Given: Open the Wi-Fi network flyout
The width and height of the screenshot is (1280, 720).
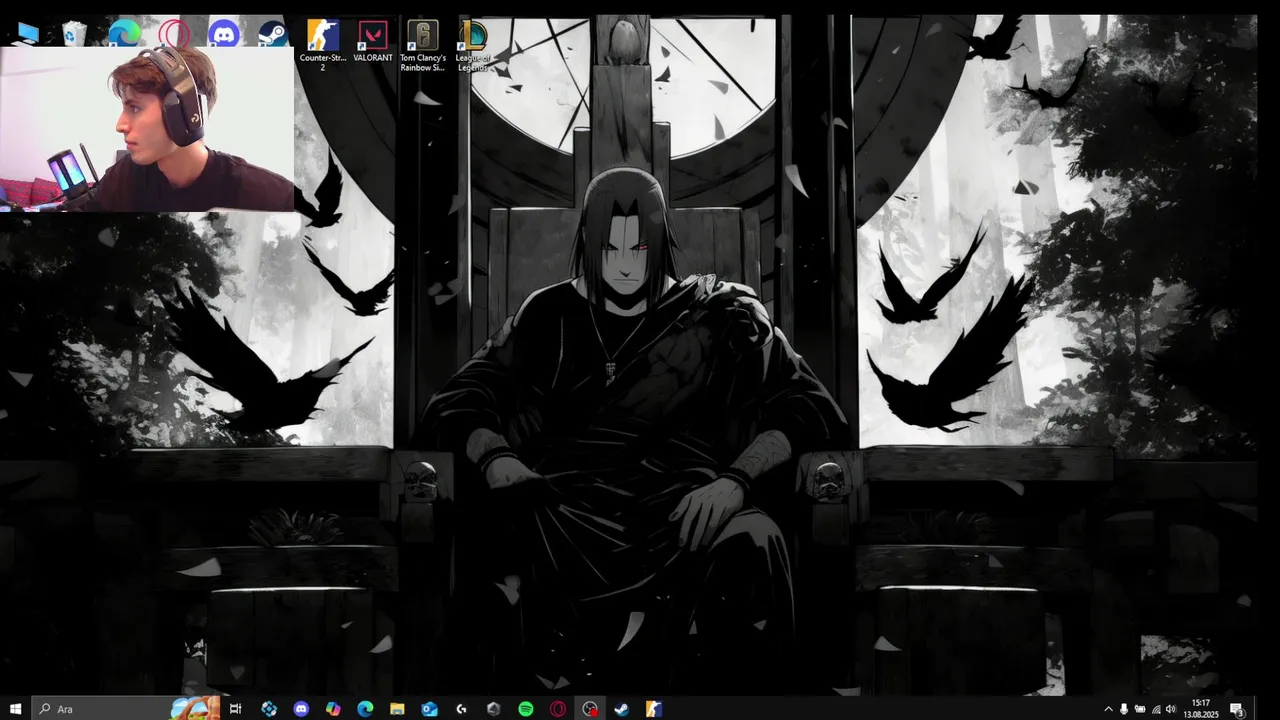Looking at the screenshot, I should pos(1156,709).
